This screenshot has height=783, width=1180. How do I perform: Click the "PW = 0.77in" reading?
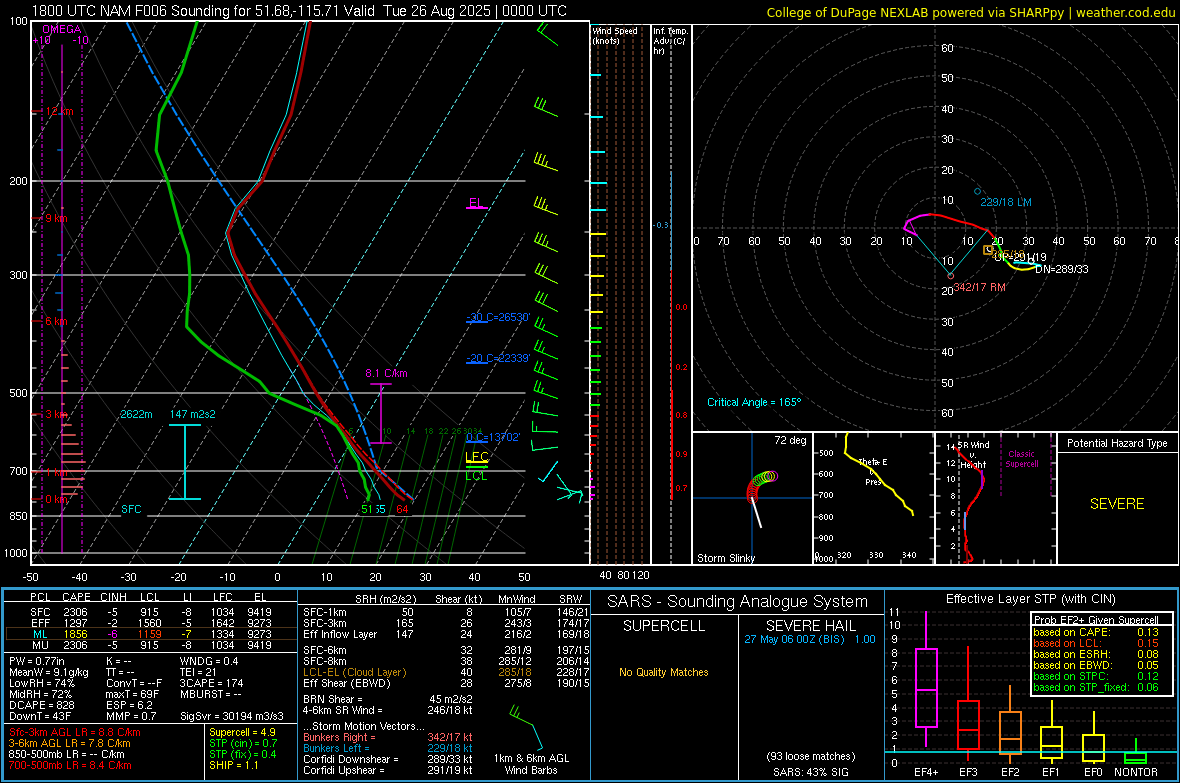pyautogui.click(x=37, y=661)
